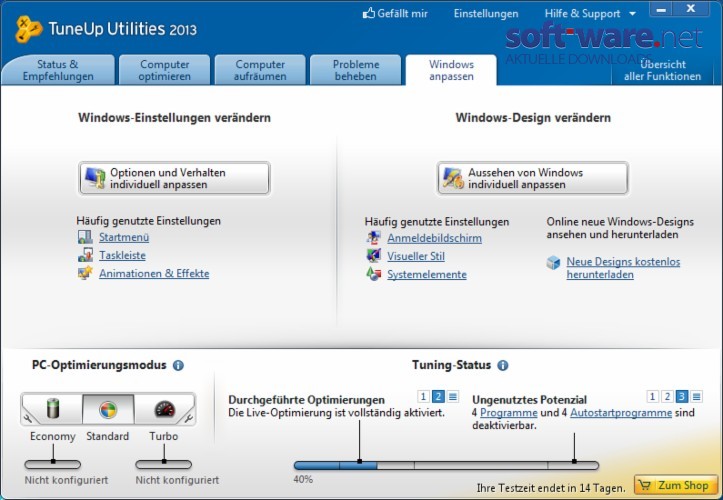Click the shopping cart icon in Zum Shop

646,485
